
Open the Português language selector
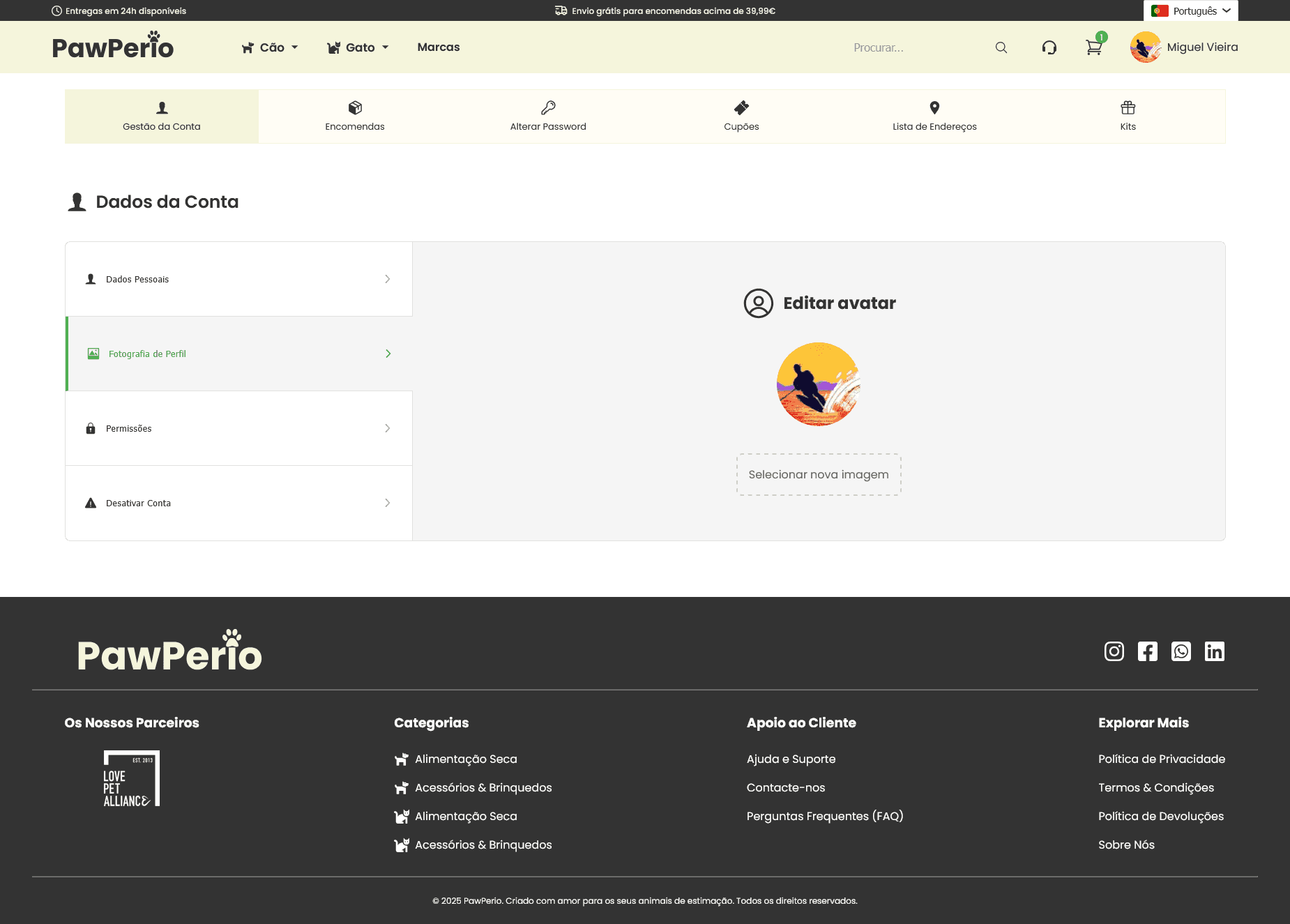point(1190,10)
